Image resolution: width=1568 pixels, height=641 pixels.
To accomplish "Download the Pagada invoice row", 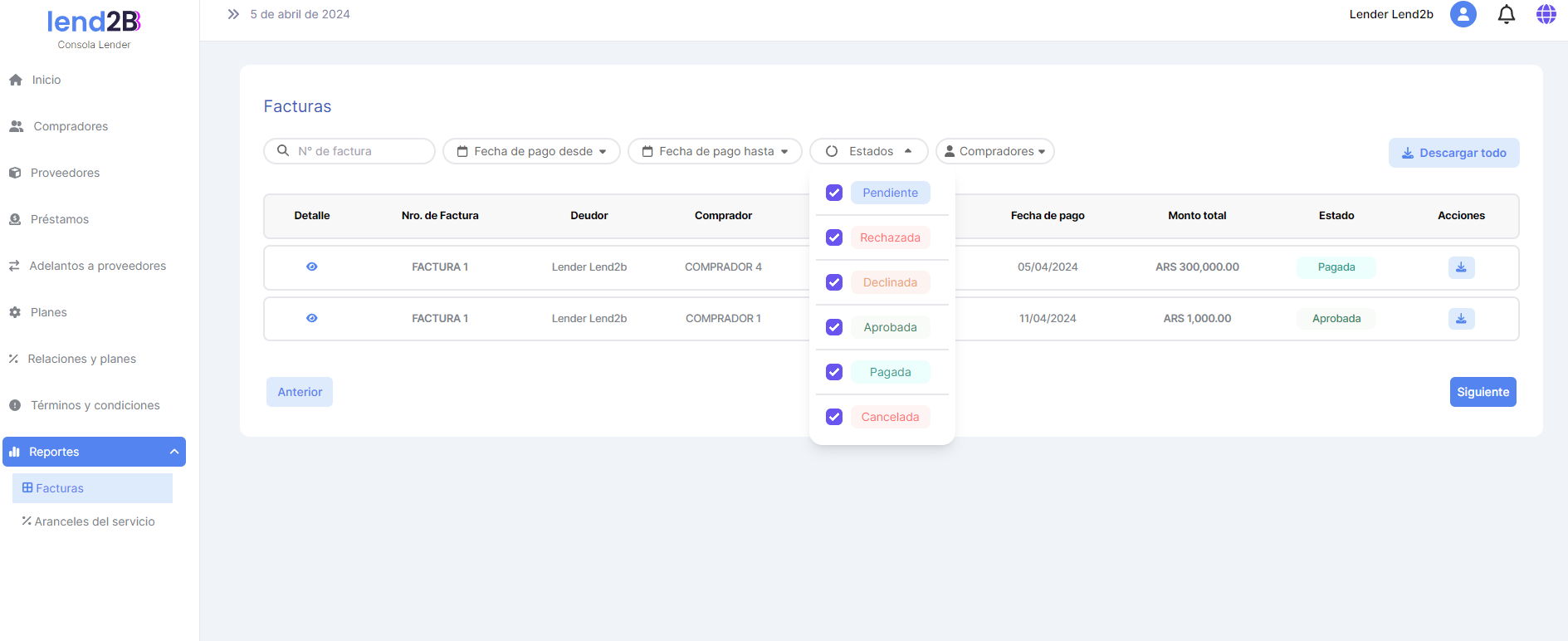I will [1461, 267].
